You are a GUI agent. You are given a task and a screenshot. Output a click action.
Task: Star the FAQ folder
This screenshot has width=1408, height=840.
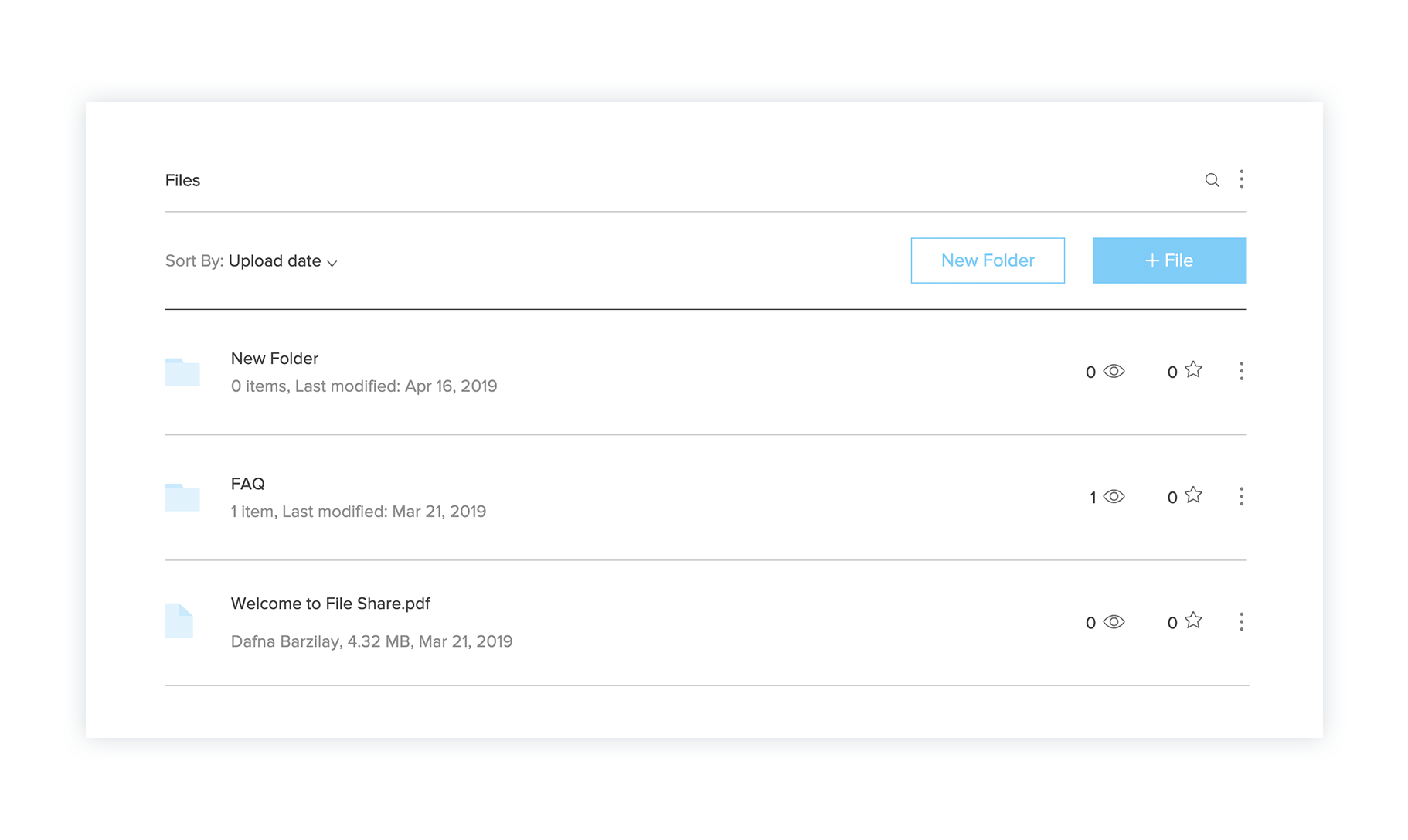[x=1193, y=495]
